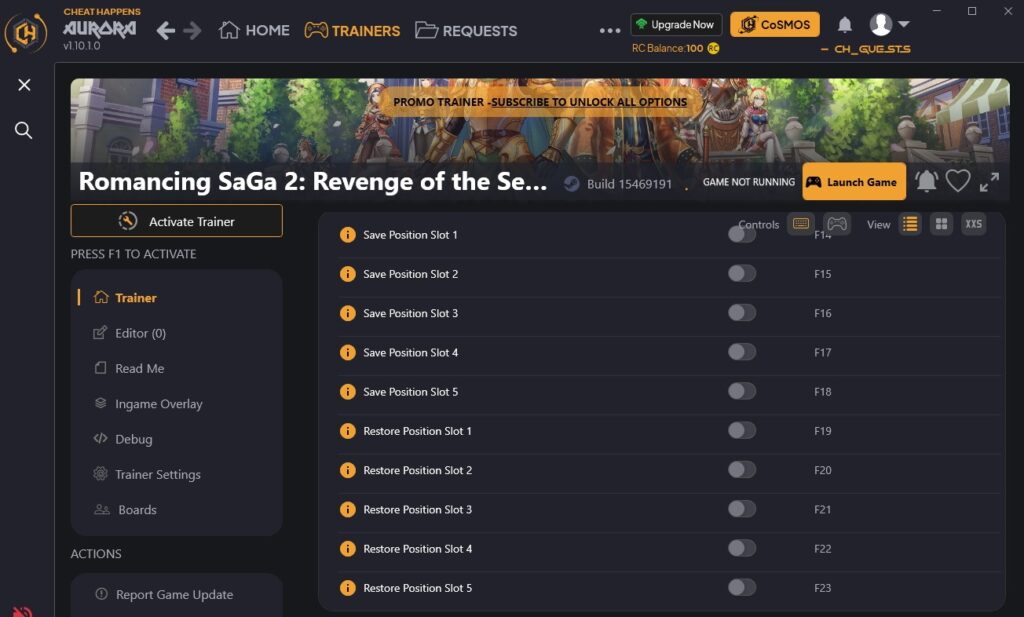
Task: Select the grid view icon
Action: click(x=941, y=224)
